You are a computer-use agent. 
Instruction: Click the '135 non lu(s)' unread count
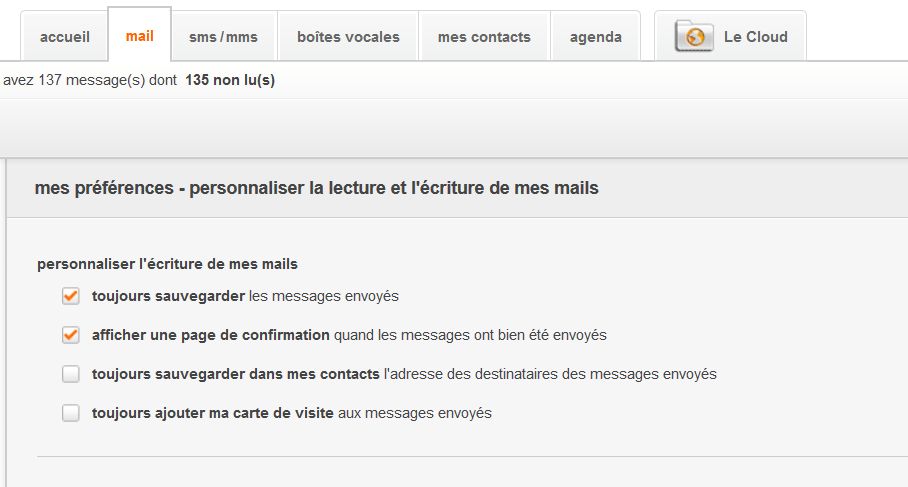pyautogui.click(x=230, y=80)
